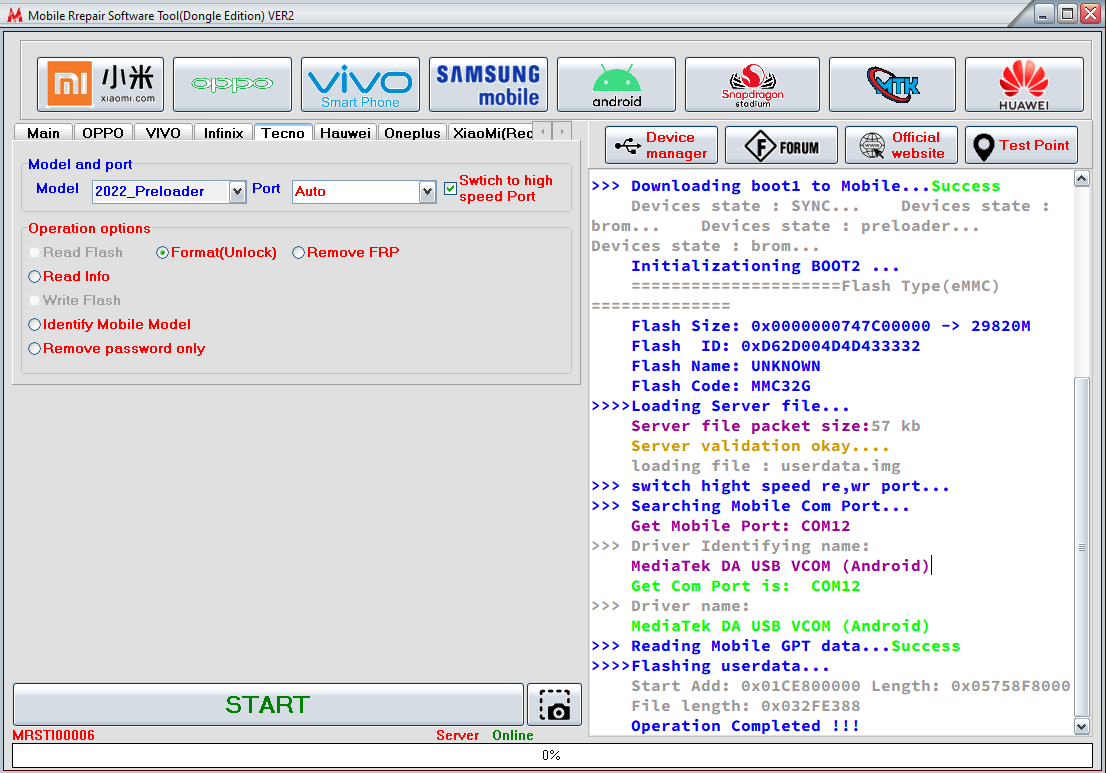Screen dimensions: 1106x773
Task: Take screenshot with the camera icon
Action: [x=554, y=705]
